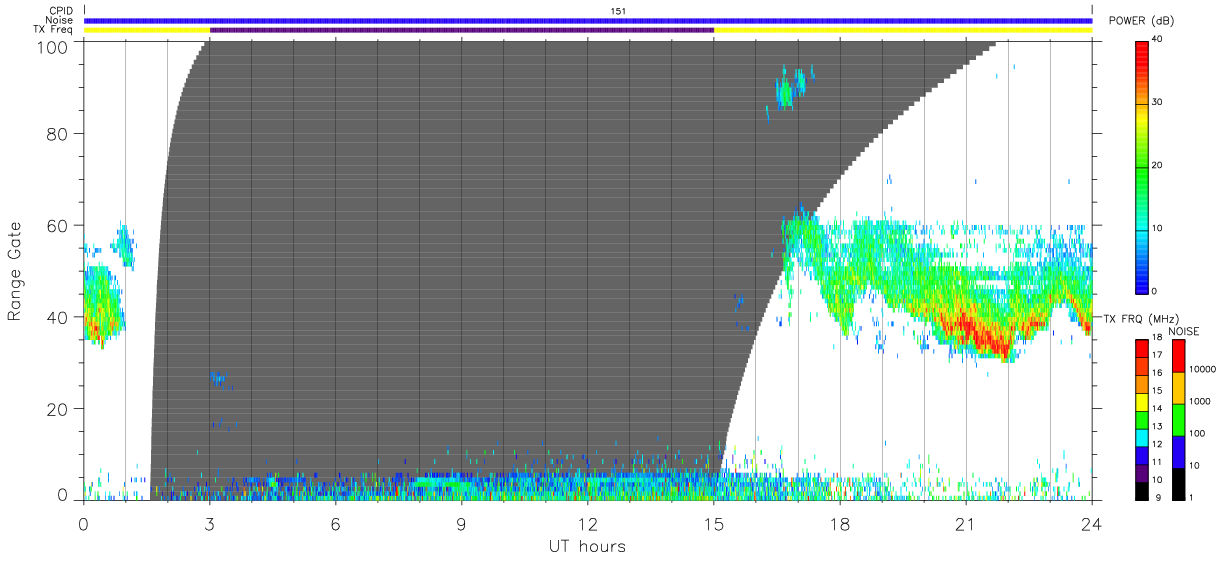Click the 10000 label on the NOISE scale
This screenshot has width=1228, height=567.
coord(1201,369)
